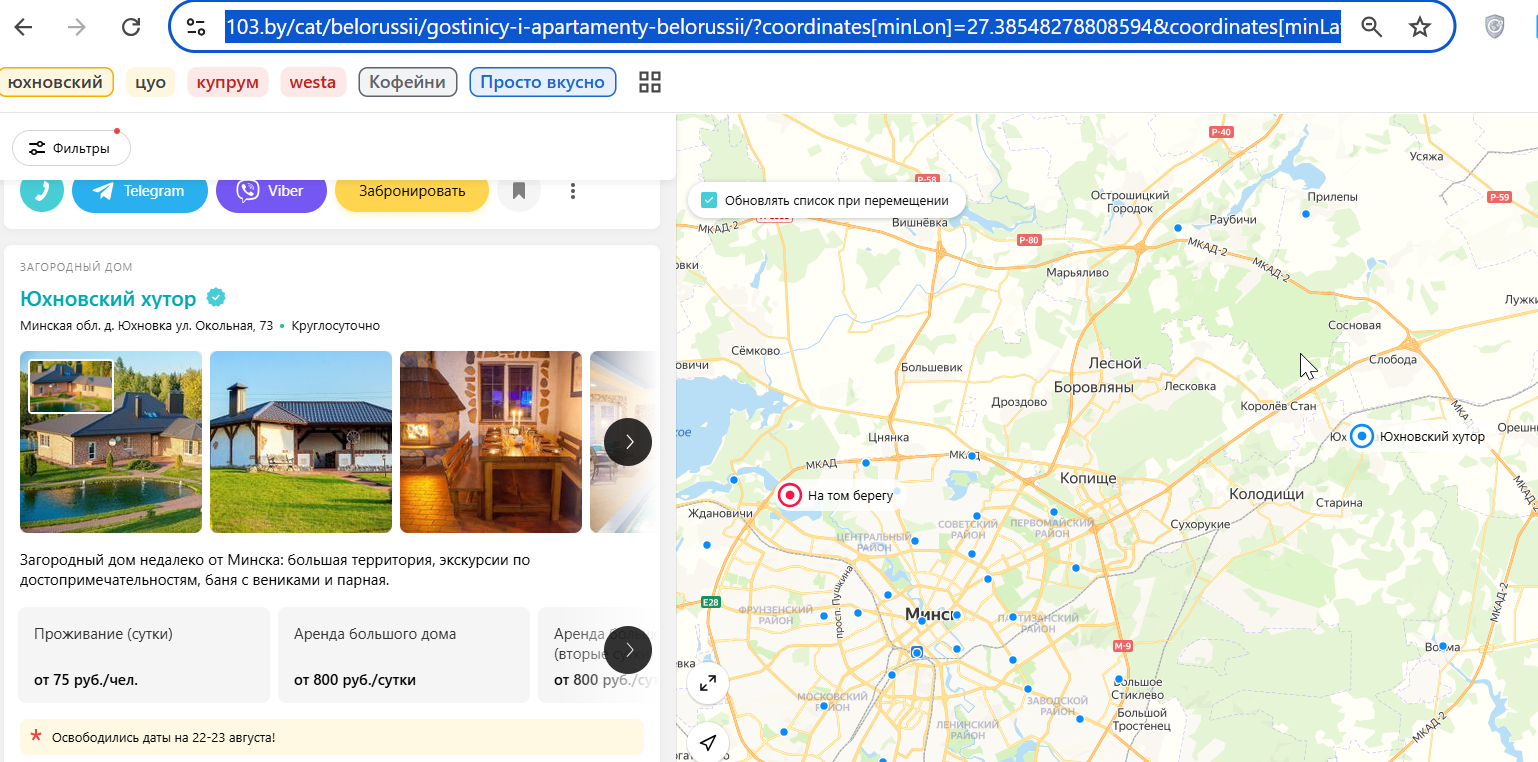Contact via Telegram button
The width and height of the screenshot is (1538, 762).
140,191
